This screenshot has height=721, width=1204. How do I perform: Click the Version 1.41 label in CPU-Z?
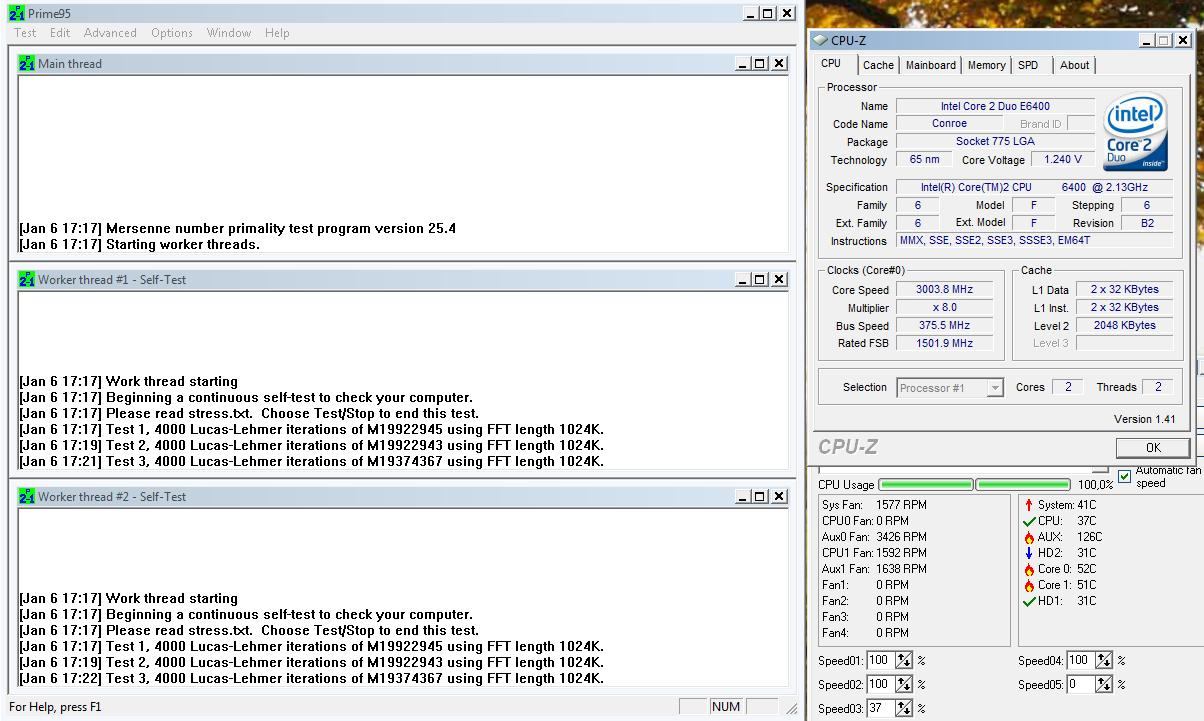pos(1144,419)
